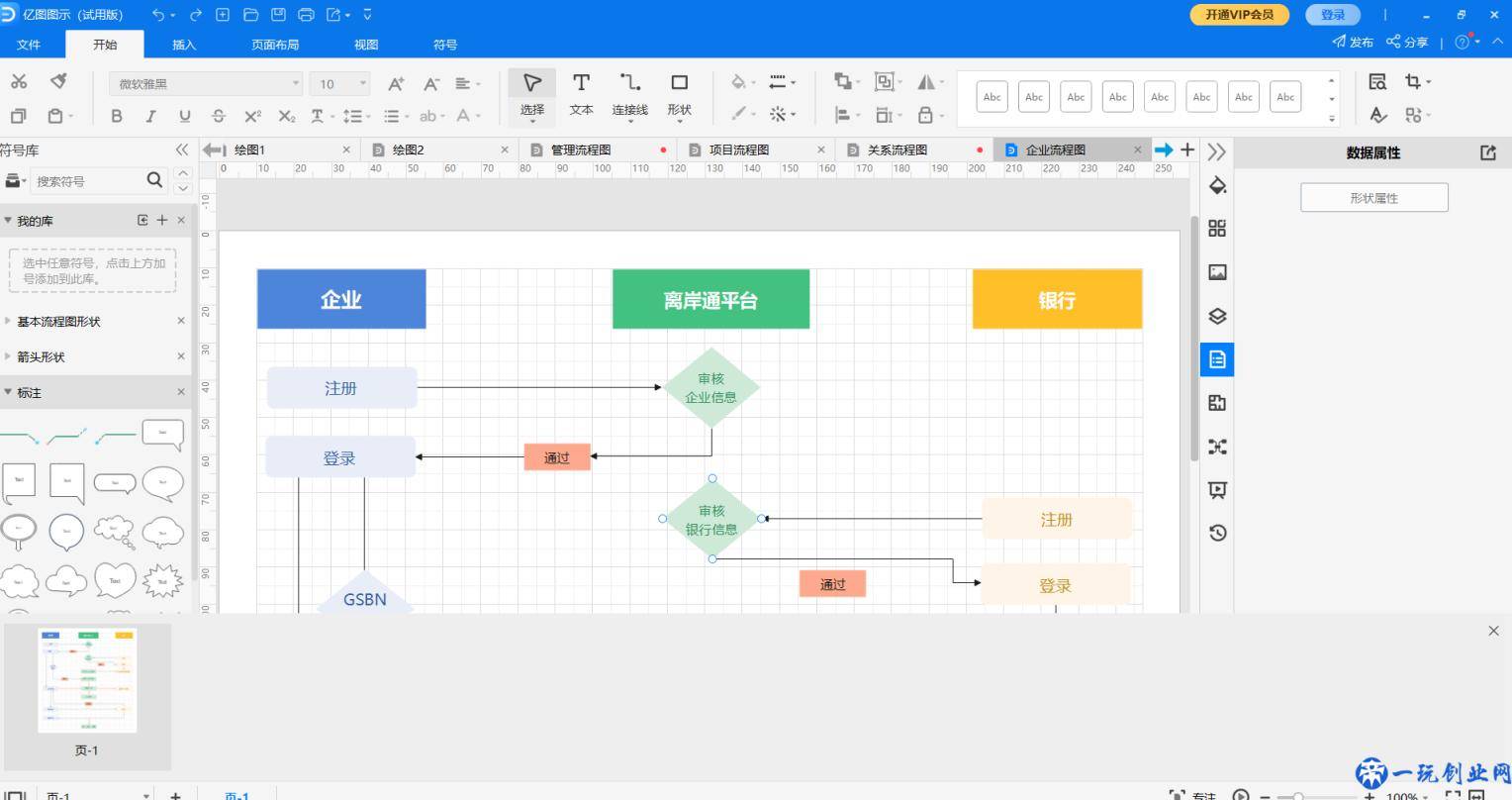Click the print icon in title bar
The height and width of the screenshot is (800, 1512).
pos(306,15)
